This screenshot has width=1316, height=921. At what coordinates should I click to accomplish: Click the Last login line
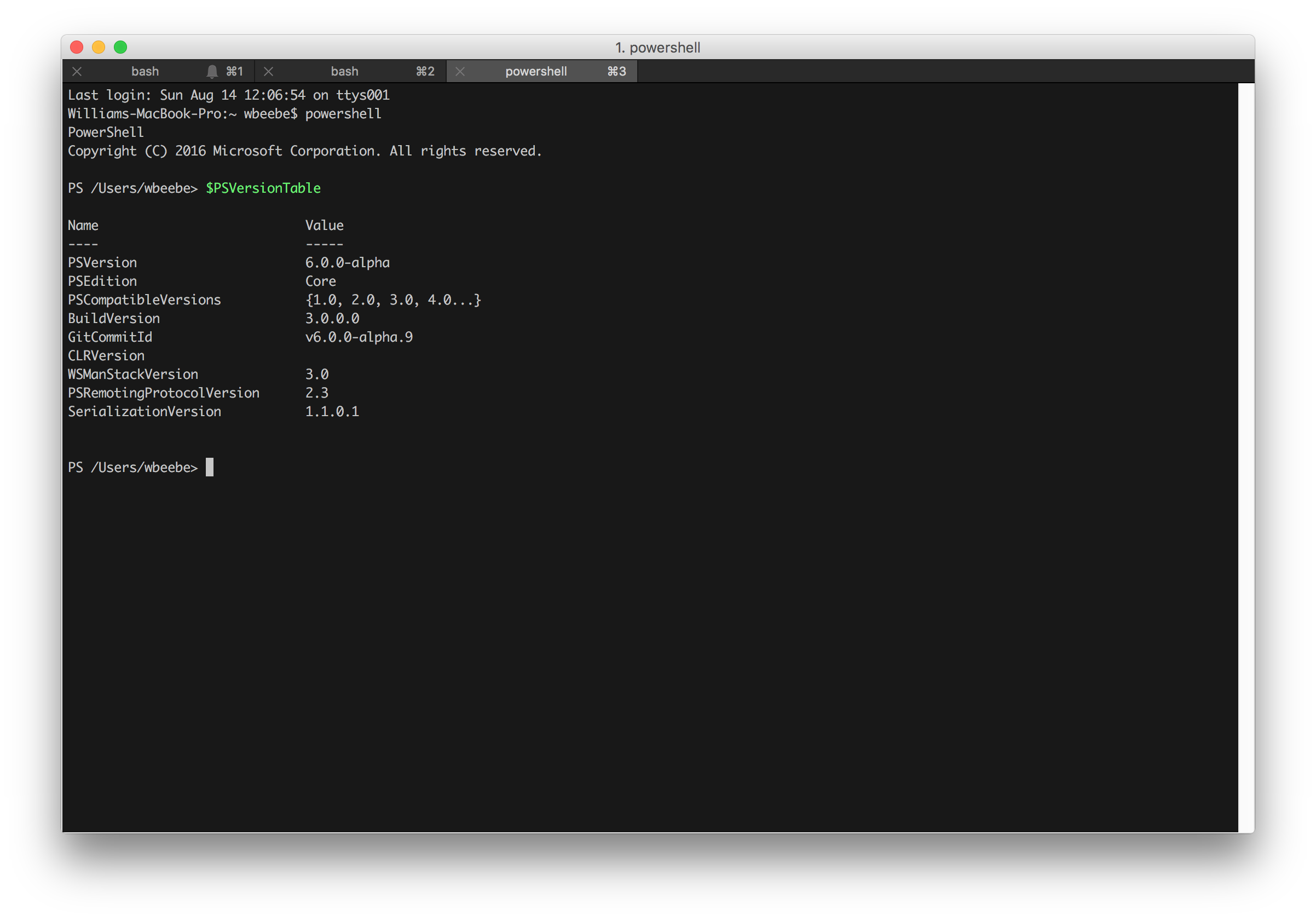coord(229,95)
